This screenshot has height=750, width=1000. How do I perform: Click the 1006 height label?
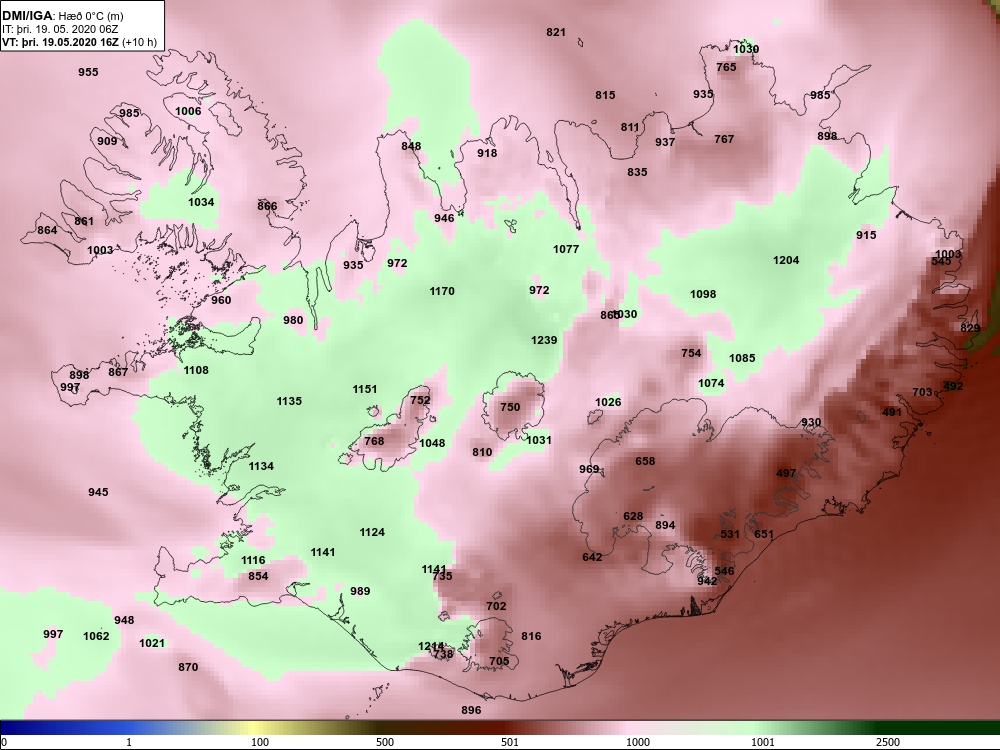(188, 111)
